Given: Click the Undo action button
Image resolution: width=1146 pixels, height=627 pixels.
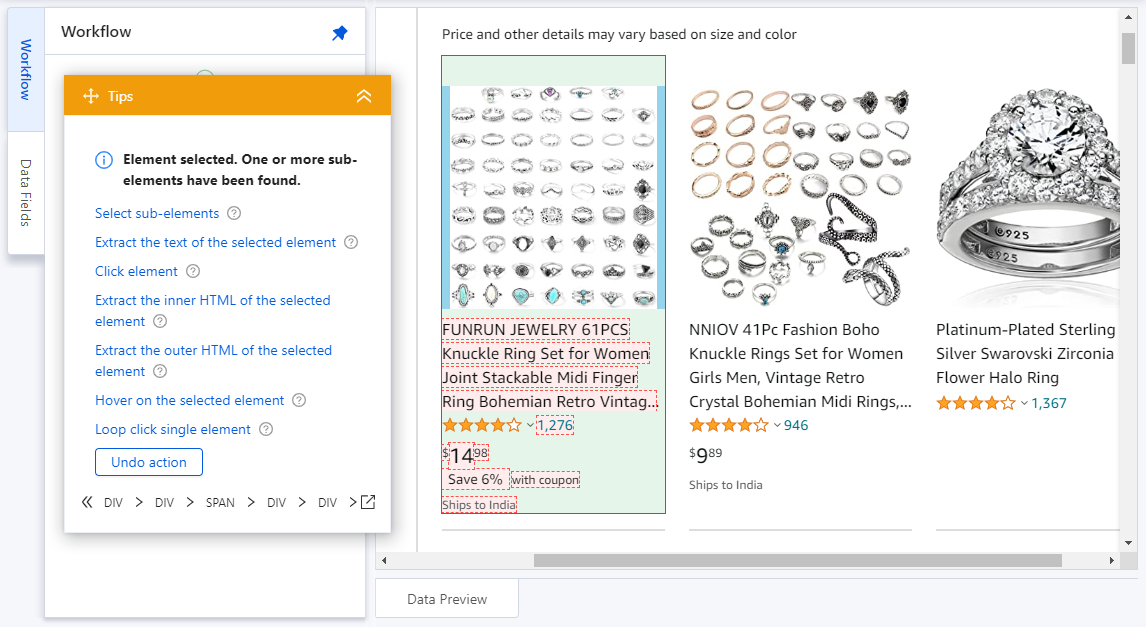Looking at the screenshot, I should tap(149, 462).
